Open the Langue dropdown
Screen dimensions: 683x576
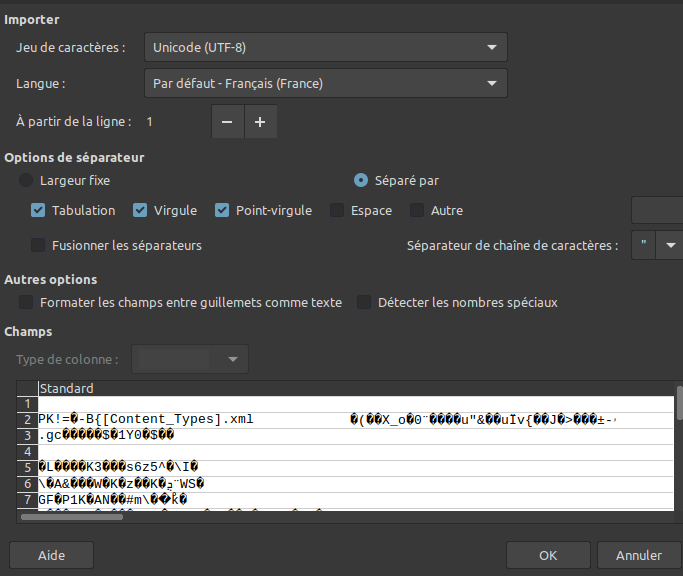point(325,83)
